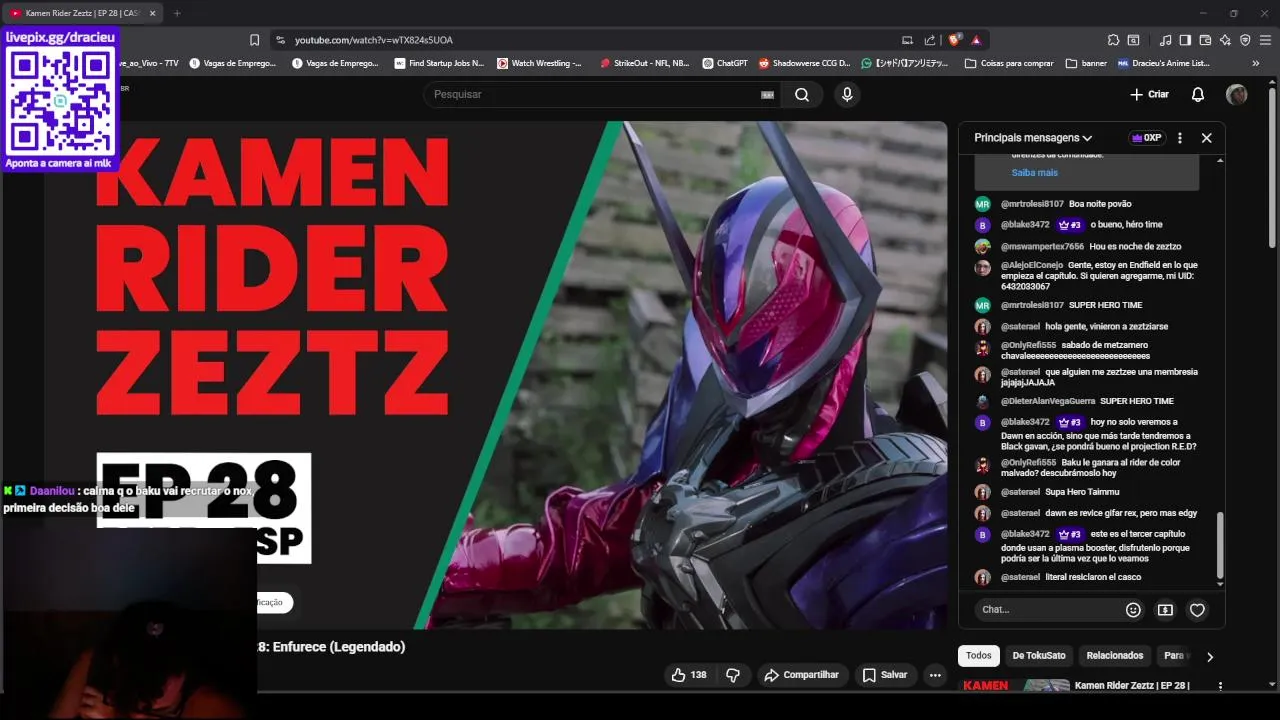Click the Super Chat dollar icon
Viewport: 1280px width, 720px height.
point(1165,610)
